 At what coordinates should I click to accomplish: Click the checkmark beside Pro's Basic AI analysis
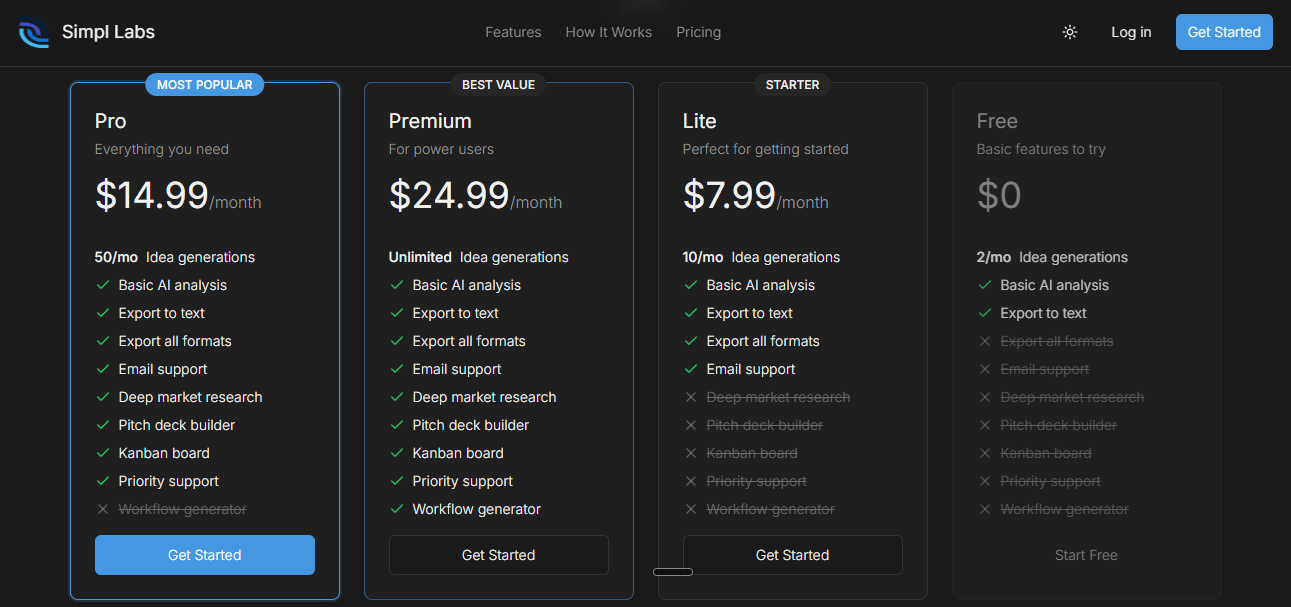pyautogui.click(x=101, y=285)
